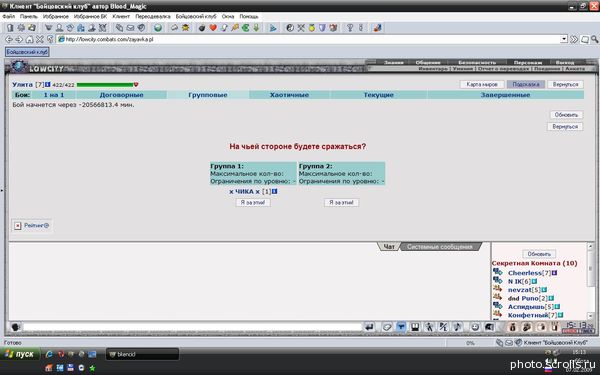The image size is (600, 375).
Task: Open the address bar URL dropdown
Action: pos(564,39)
